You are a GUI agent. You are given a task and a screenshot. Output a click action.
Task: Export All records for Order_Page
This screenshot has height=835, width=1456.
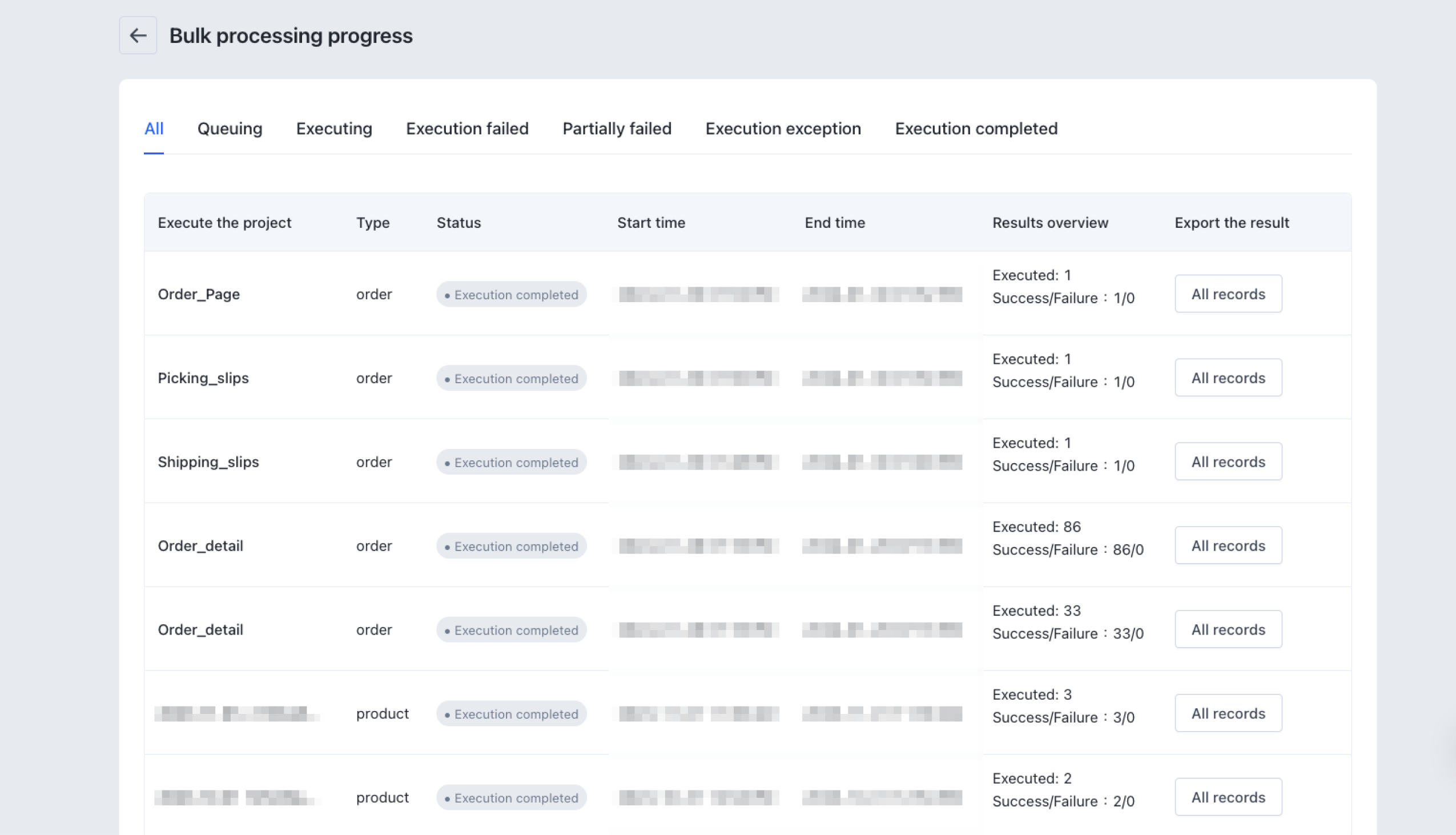[1228, 294]
